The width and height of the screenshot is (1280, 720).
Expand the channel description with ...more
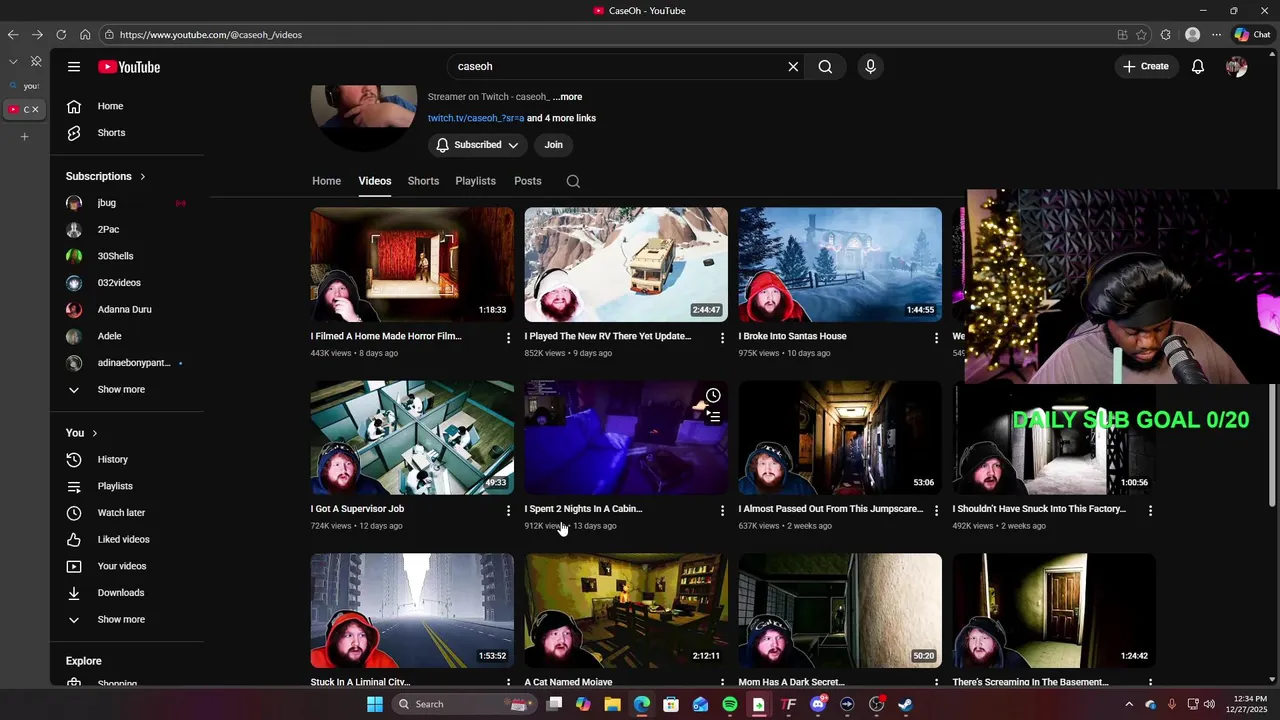coord(567,97)
